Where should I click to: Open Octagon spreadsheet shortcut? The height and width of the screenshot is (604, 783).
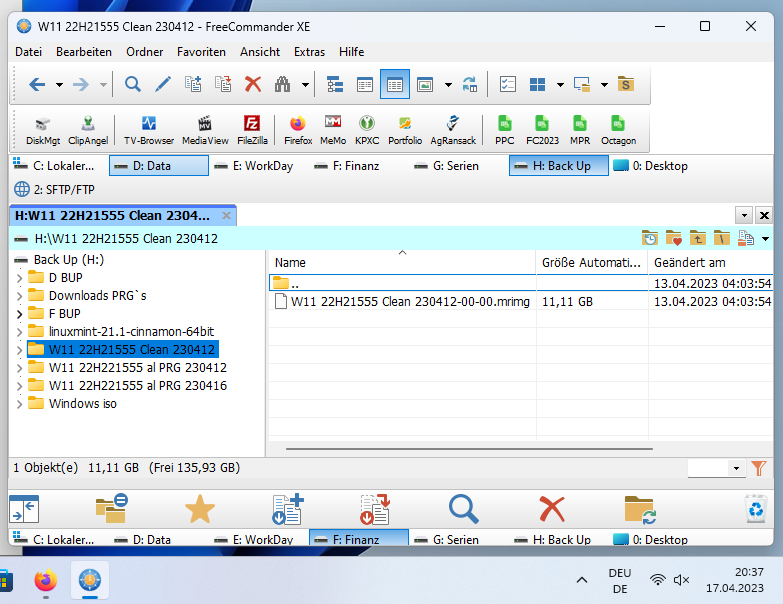[x=618, y=130]
